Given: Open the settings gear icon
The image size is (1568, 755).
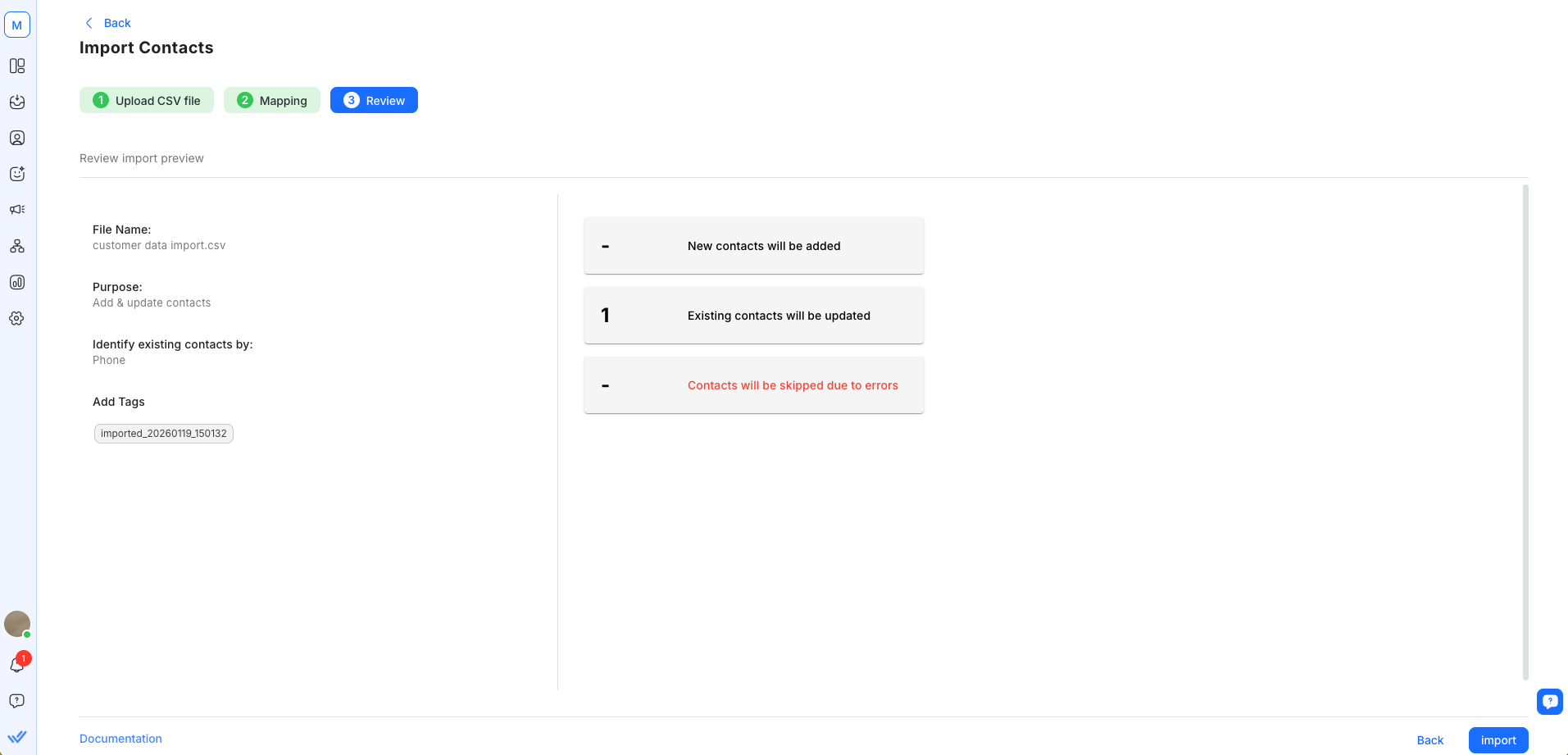Looking at the screenshot, I should (17, 318).
